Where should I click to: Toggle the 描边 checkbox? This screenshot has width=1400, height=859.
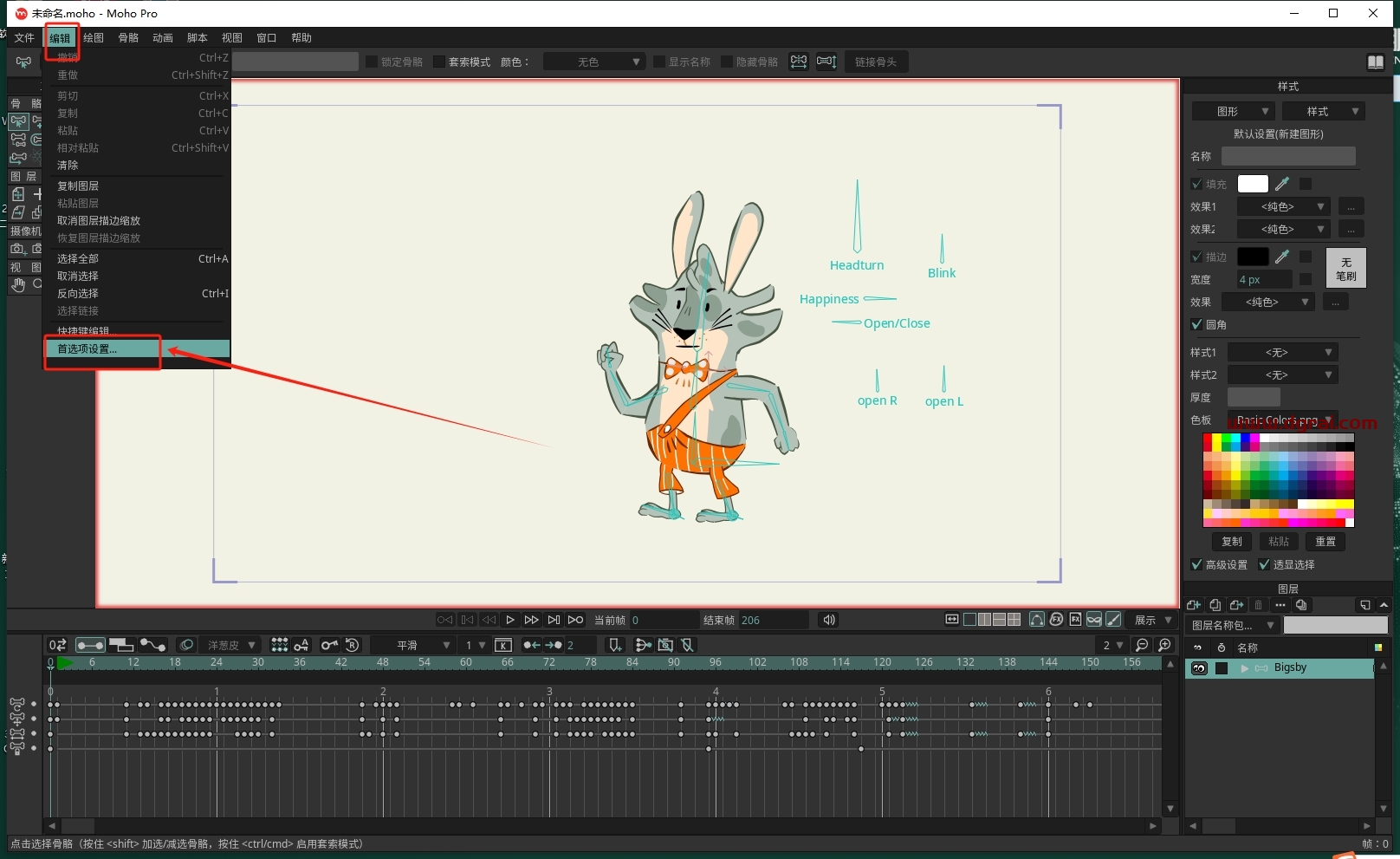[x=1196, y=257]
